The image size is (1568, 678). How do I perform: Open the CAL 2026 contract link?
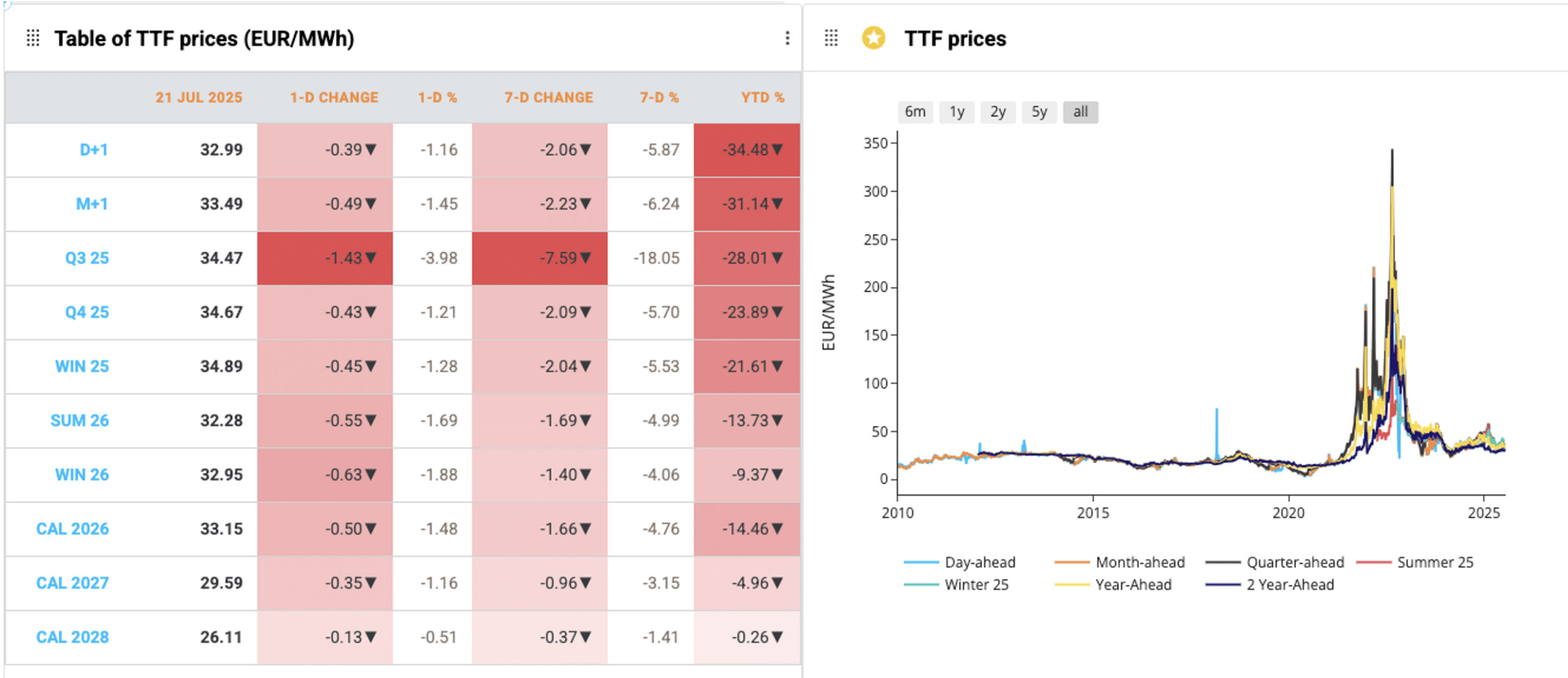(72, 529)
